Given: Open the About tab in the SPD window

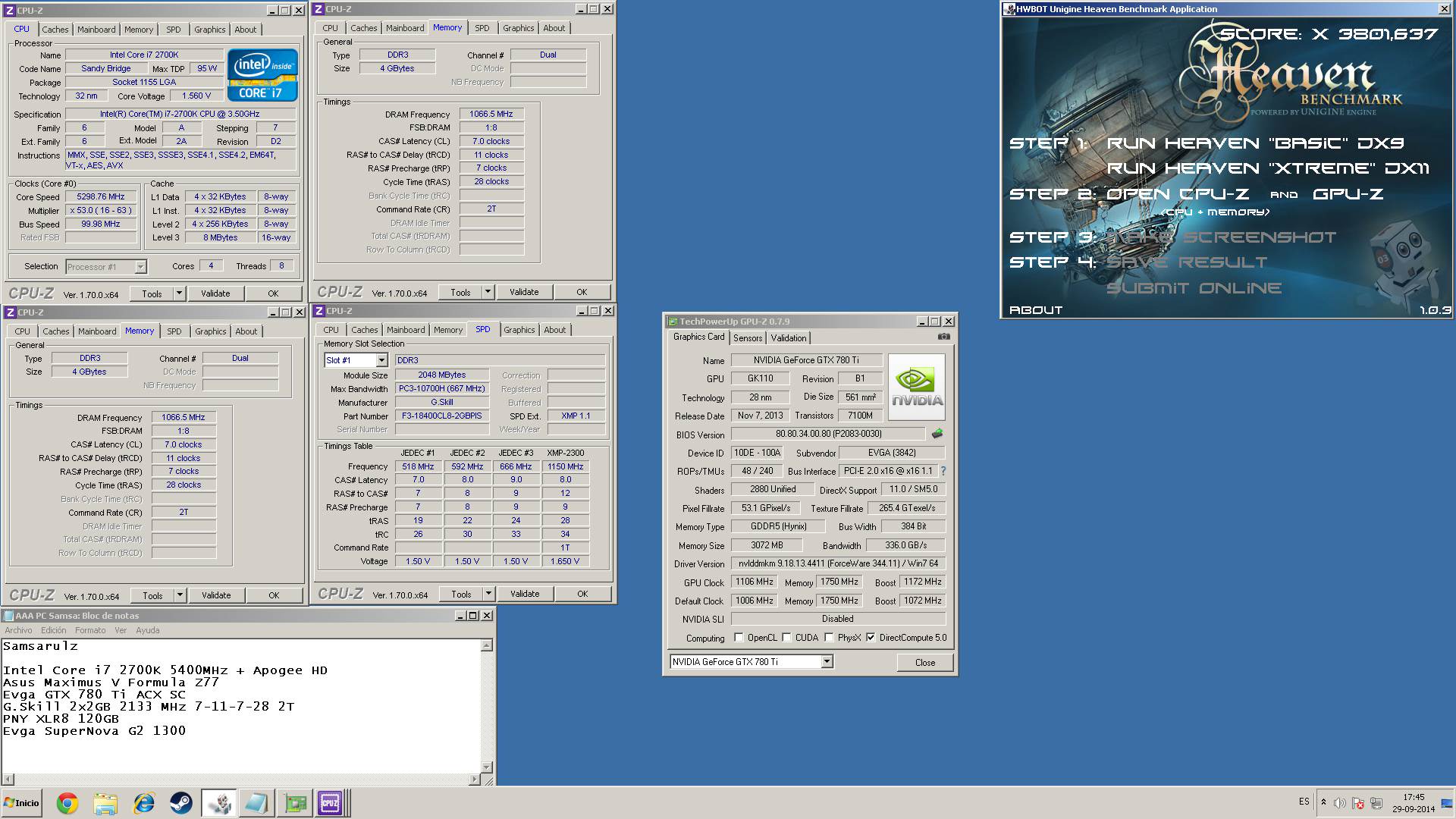Looking at the screenshot, I should tap(554, 330).
